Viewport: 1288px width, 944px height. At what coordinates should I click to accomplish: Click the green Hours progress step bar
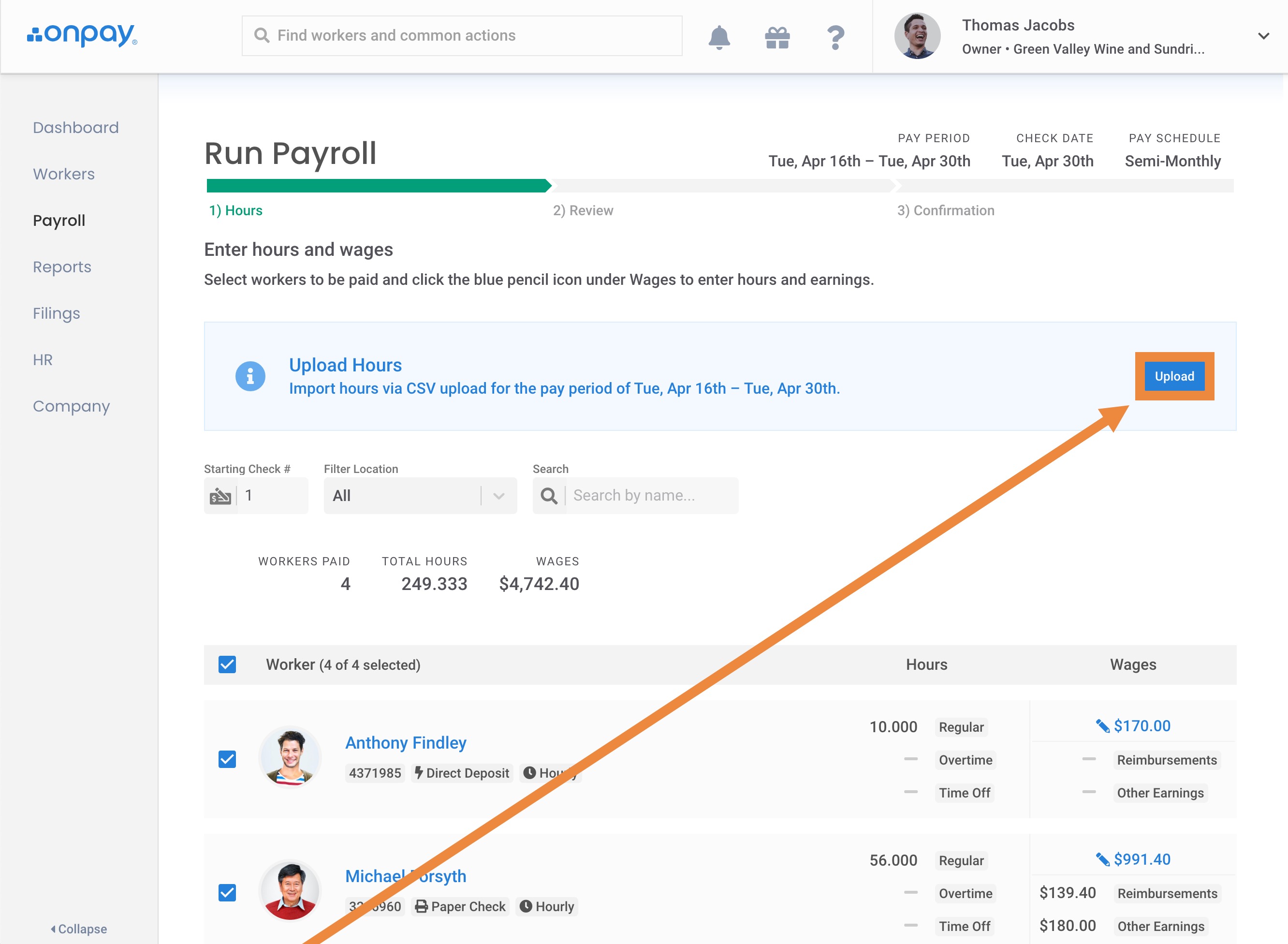(378, 186)
